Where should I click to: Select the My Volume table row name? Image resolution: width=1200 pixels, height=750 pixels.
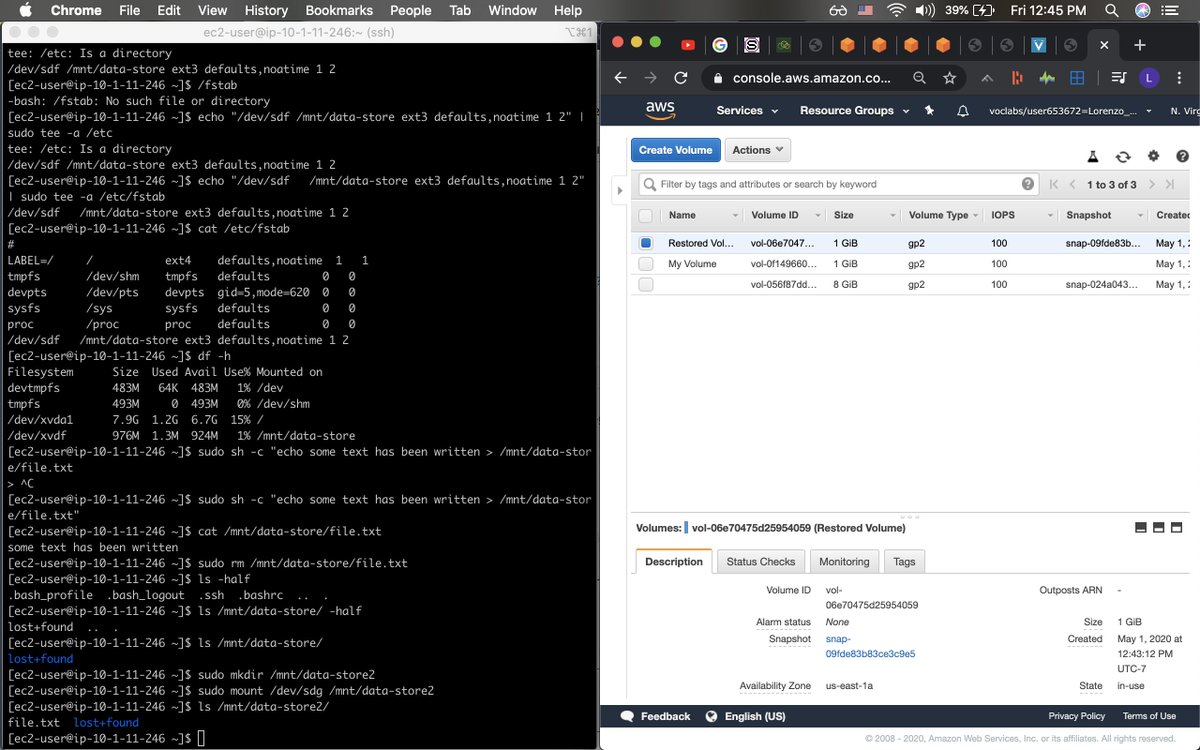[692, 264]
